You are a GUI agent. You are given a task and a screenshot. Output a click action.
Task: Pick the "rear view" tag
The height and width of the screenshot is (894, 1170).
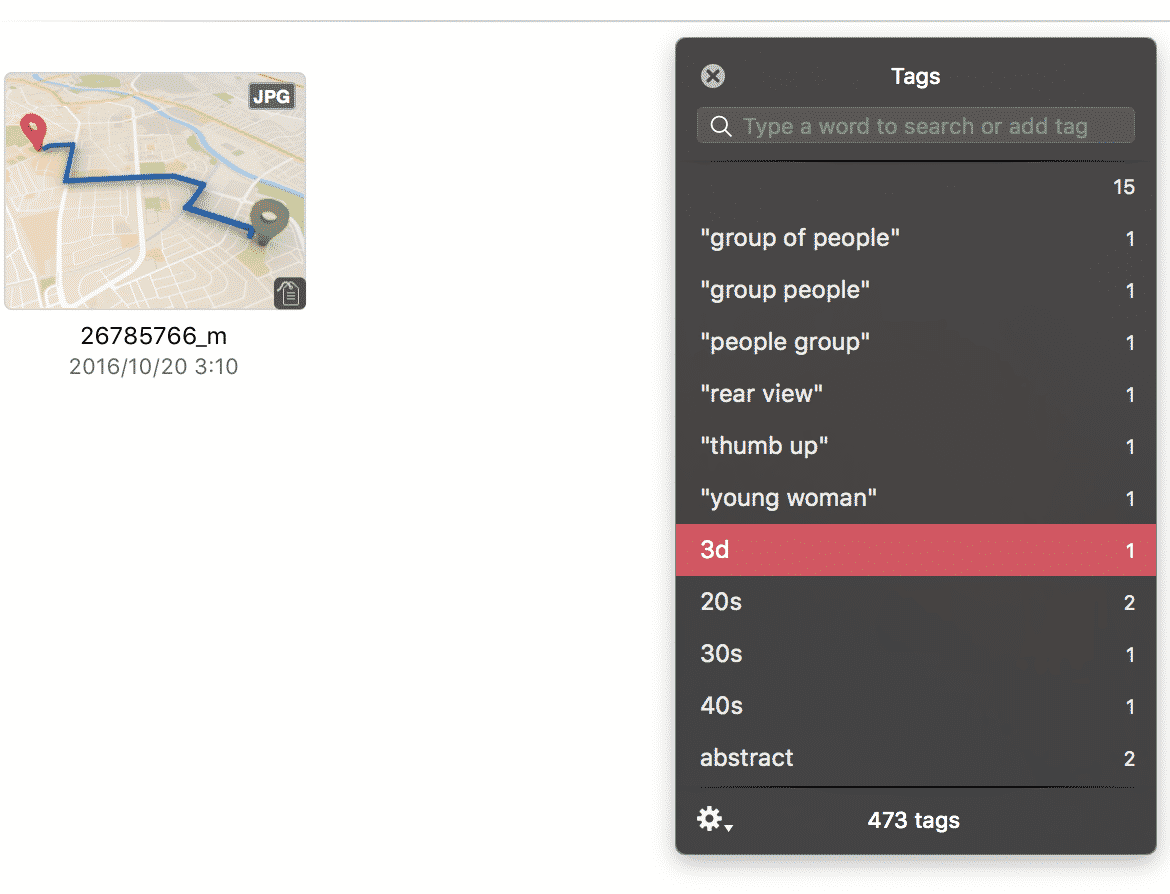(x=762, y=394)
